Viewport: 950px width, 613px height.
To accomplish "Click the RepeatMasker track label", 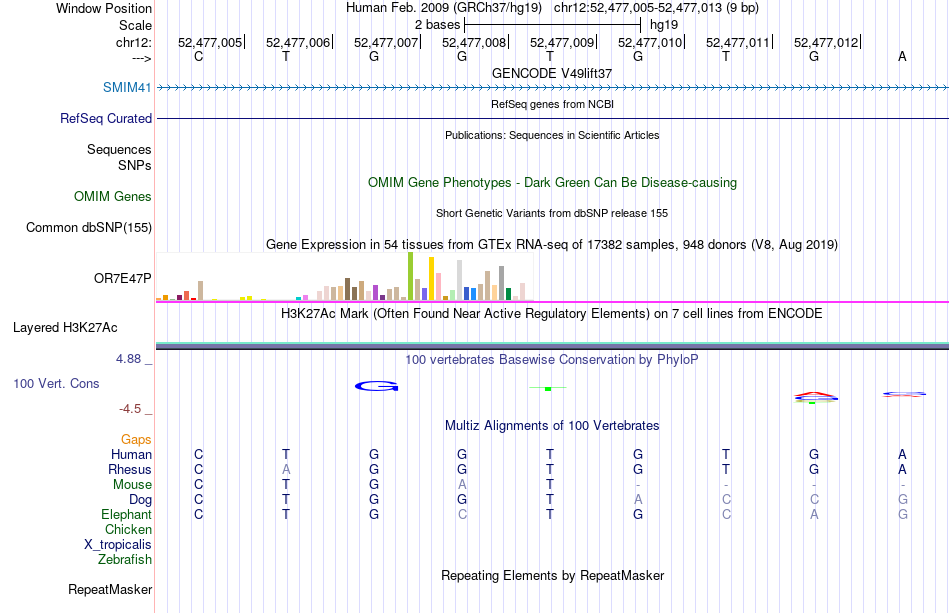I will pyautogui.click(x=110, y=589).
